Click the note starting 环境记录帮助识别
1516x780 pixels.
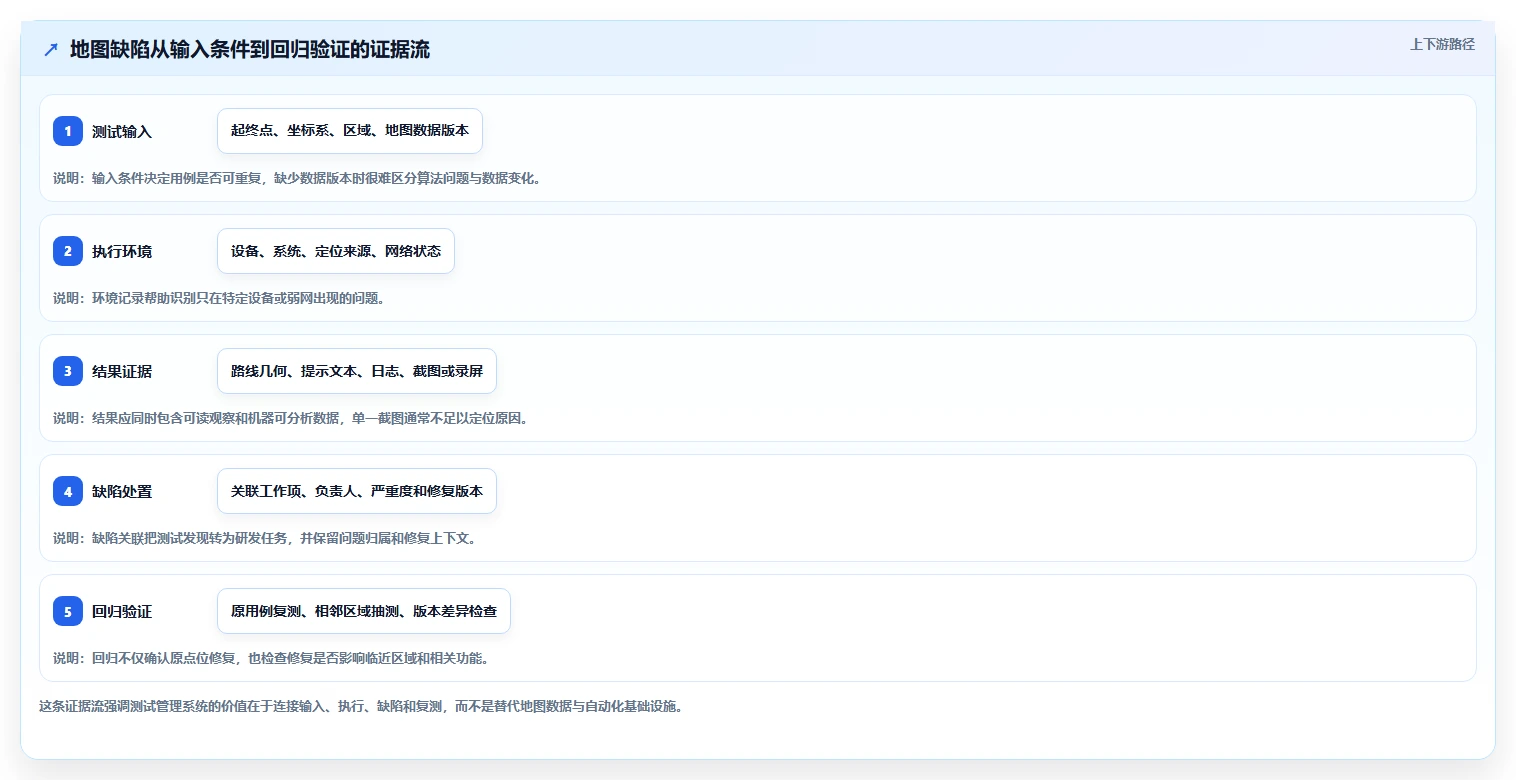[219, 298]
